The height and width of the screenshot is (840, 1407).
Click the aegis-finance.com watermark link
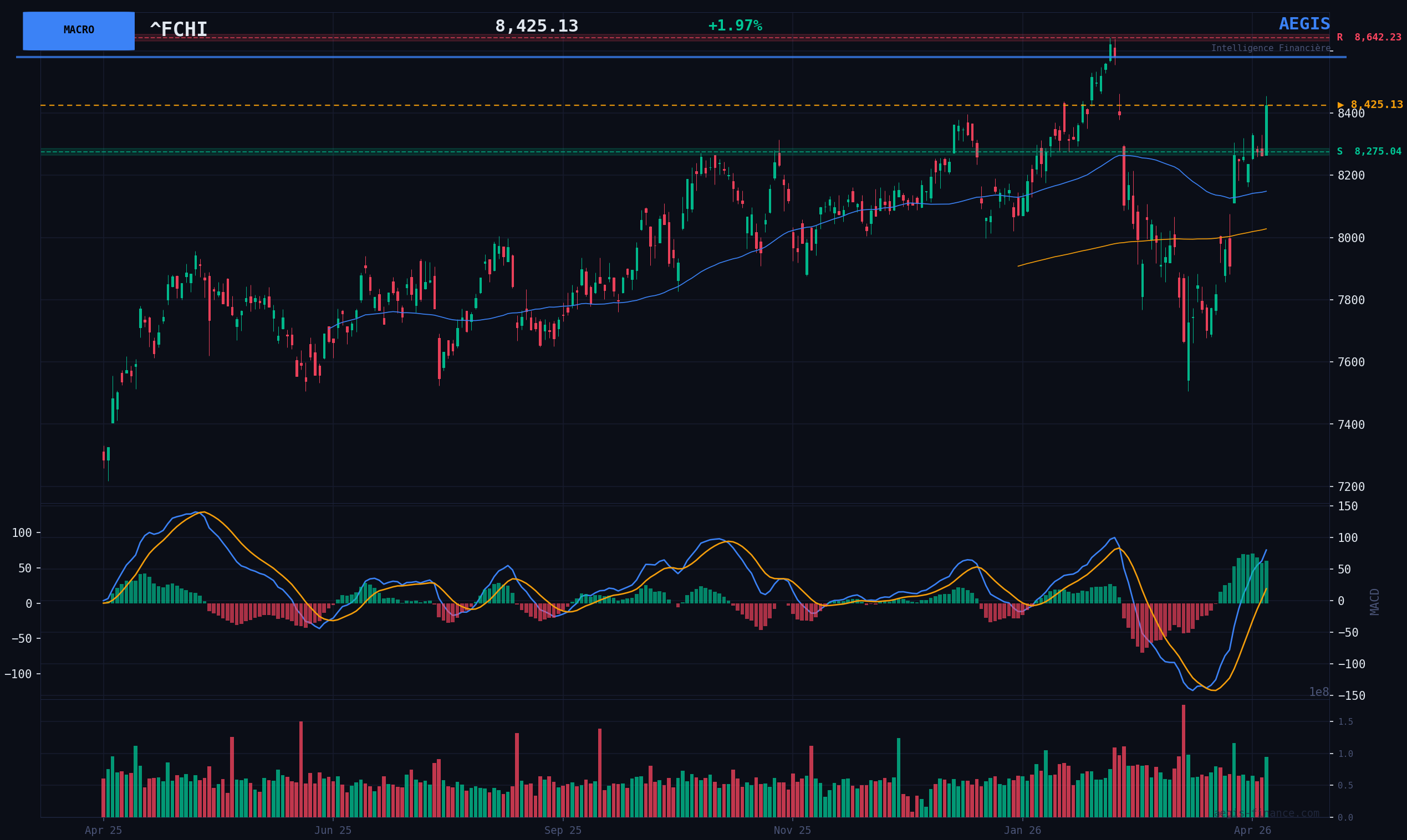click(1266, 813)
